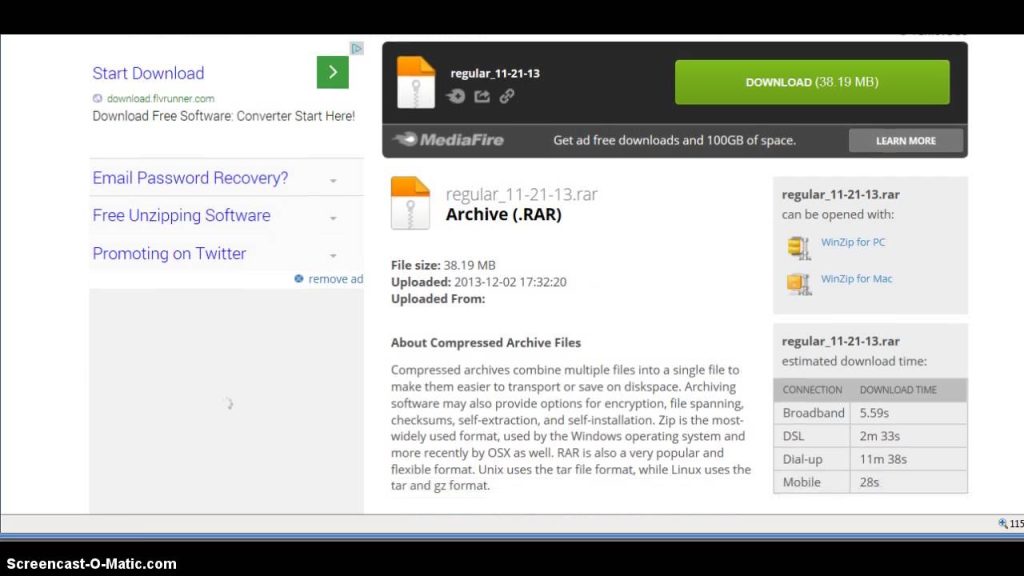Select the WinZip for Mac program icon
The image size is (1024, 576).
(x=798, y=283)
